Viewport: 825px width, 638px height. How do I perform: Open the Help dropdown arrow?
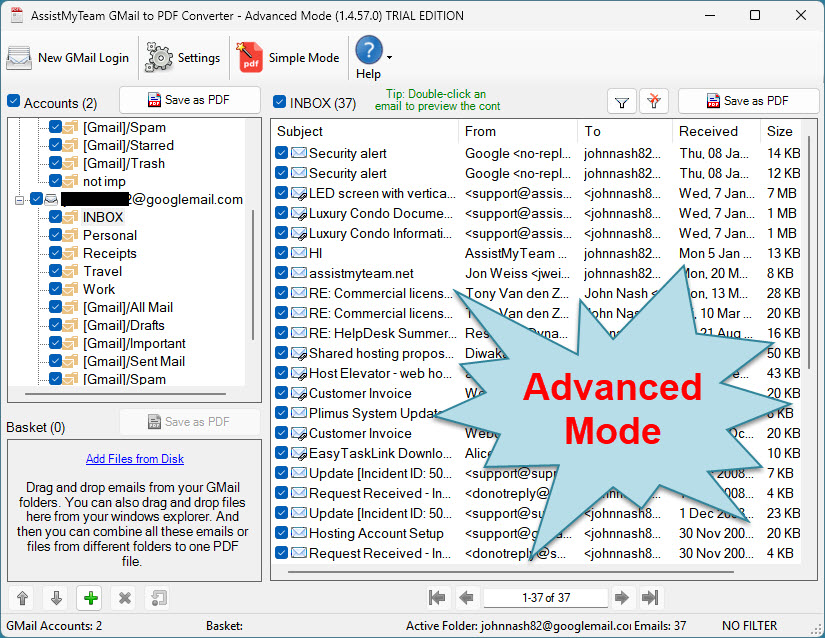tap(389, 58)
